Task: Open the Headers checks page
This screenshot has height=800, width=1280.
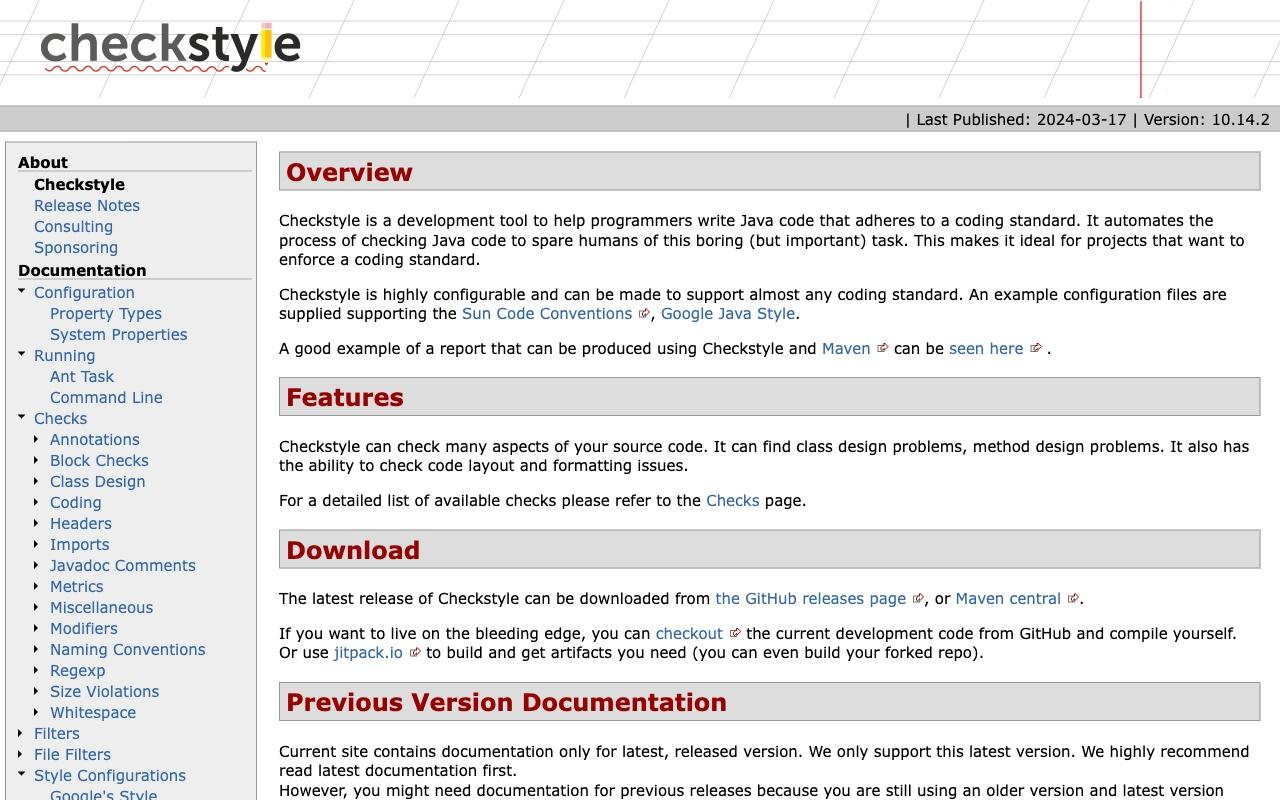Action: (x=81, y=524)
